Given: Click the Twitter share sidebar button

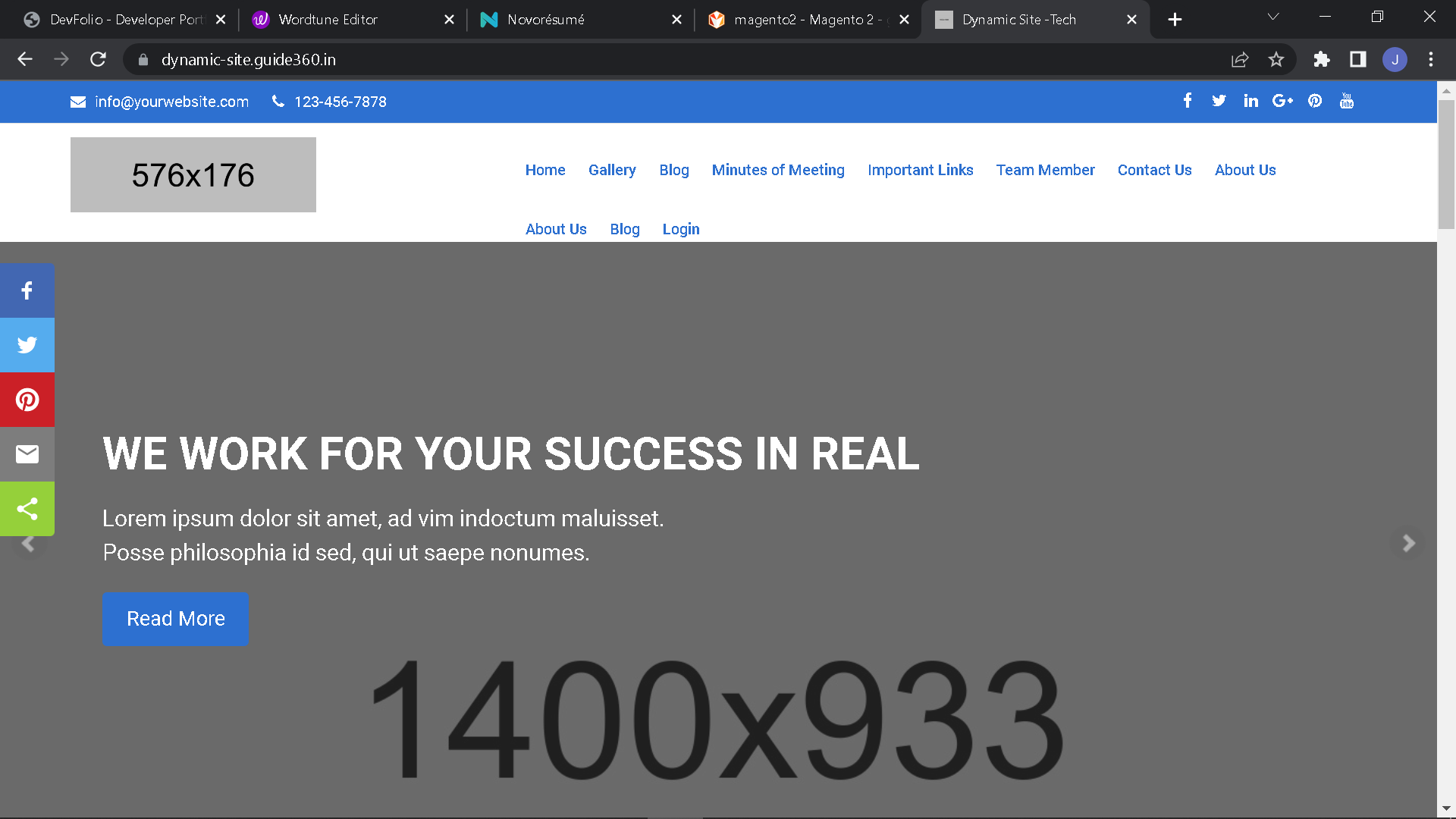Looking at the screenshot, I should 27,345.
